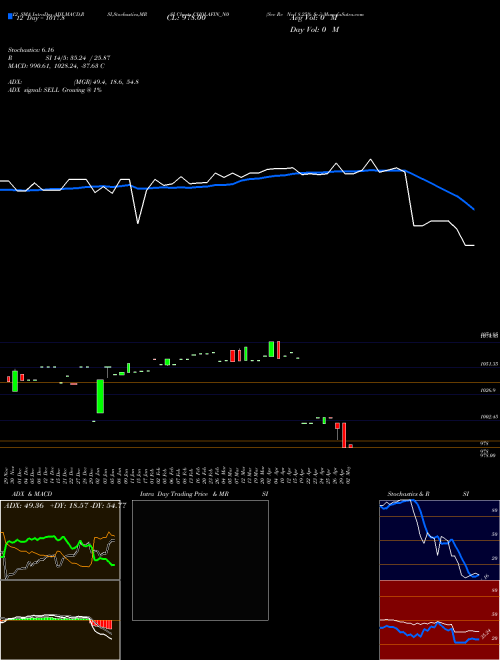The width and height of the screenshot is (500, 660).
Task: Click the MACD histogram chart with red bars
Action: coord(60,620)
